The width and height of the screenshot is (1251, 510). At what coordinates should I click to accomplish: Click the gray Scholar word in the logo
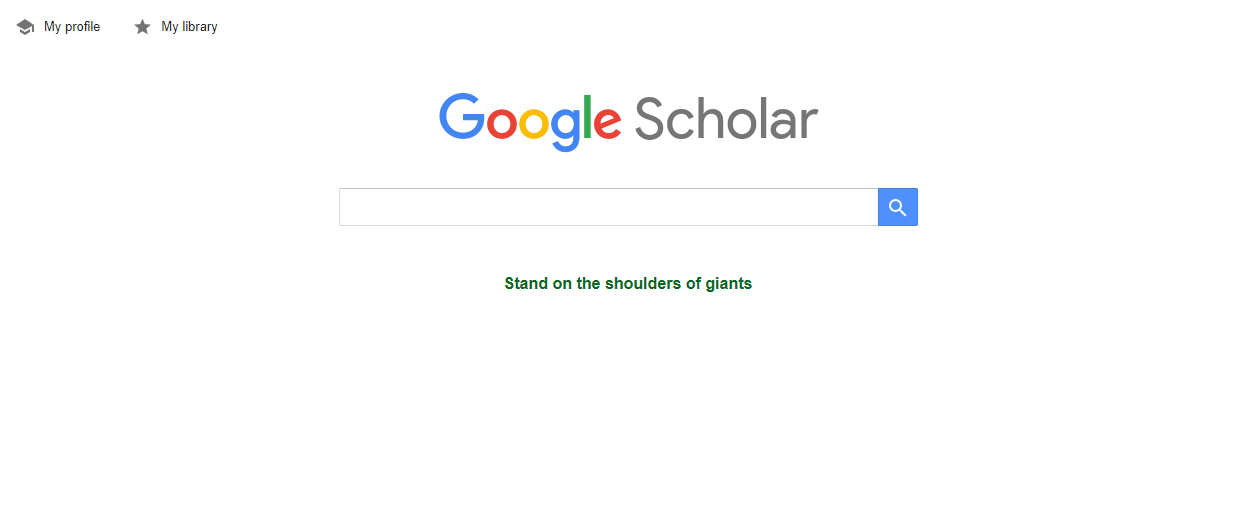click(726, 118)
